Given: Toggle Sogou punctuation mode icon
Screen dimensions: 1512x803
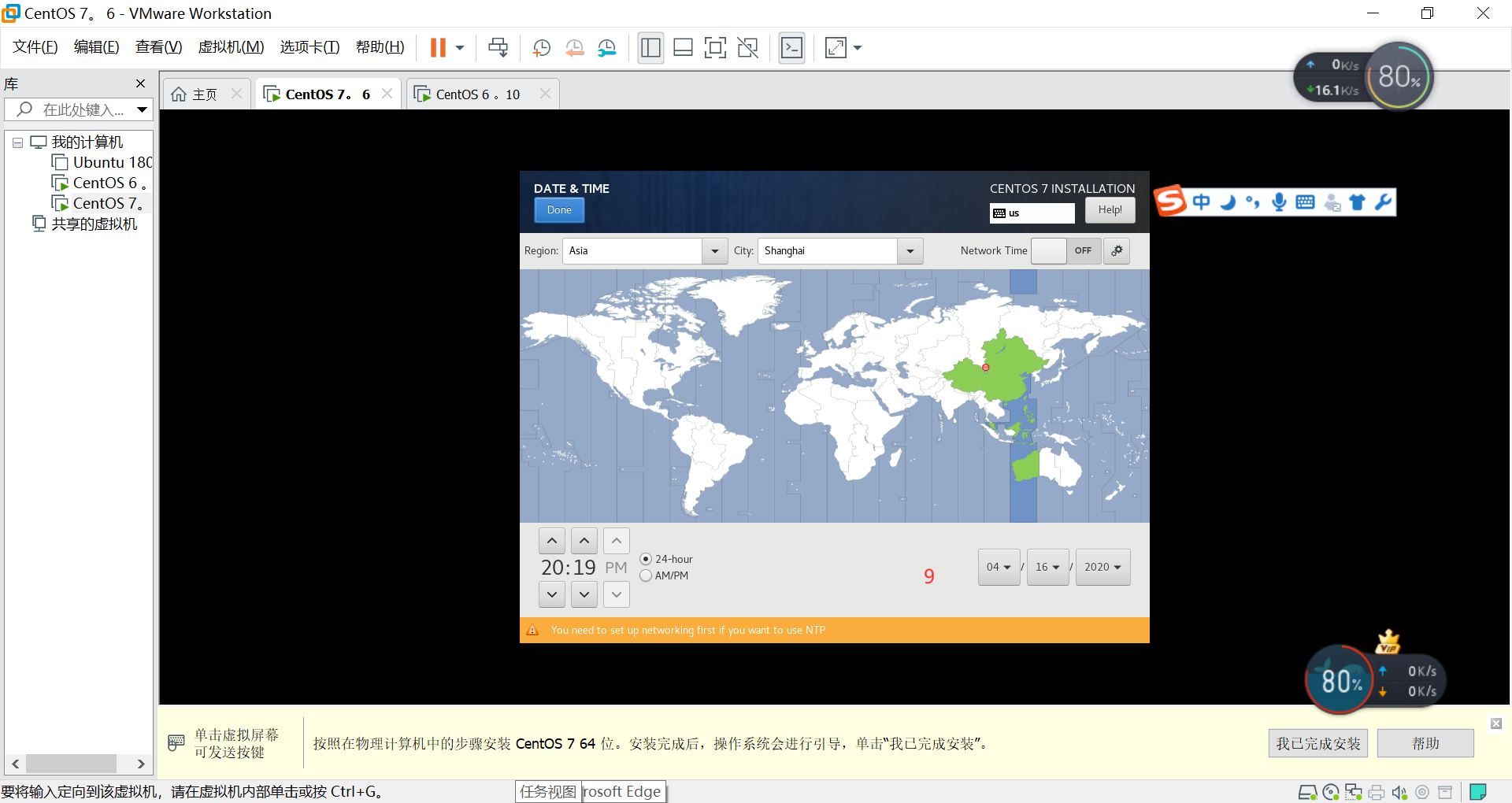Looking at the screenshot, I should (x=1253, y=202).
